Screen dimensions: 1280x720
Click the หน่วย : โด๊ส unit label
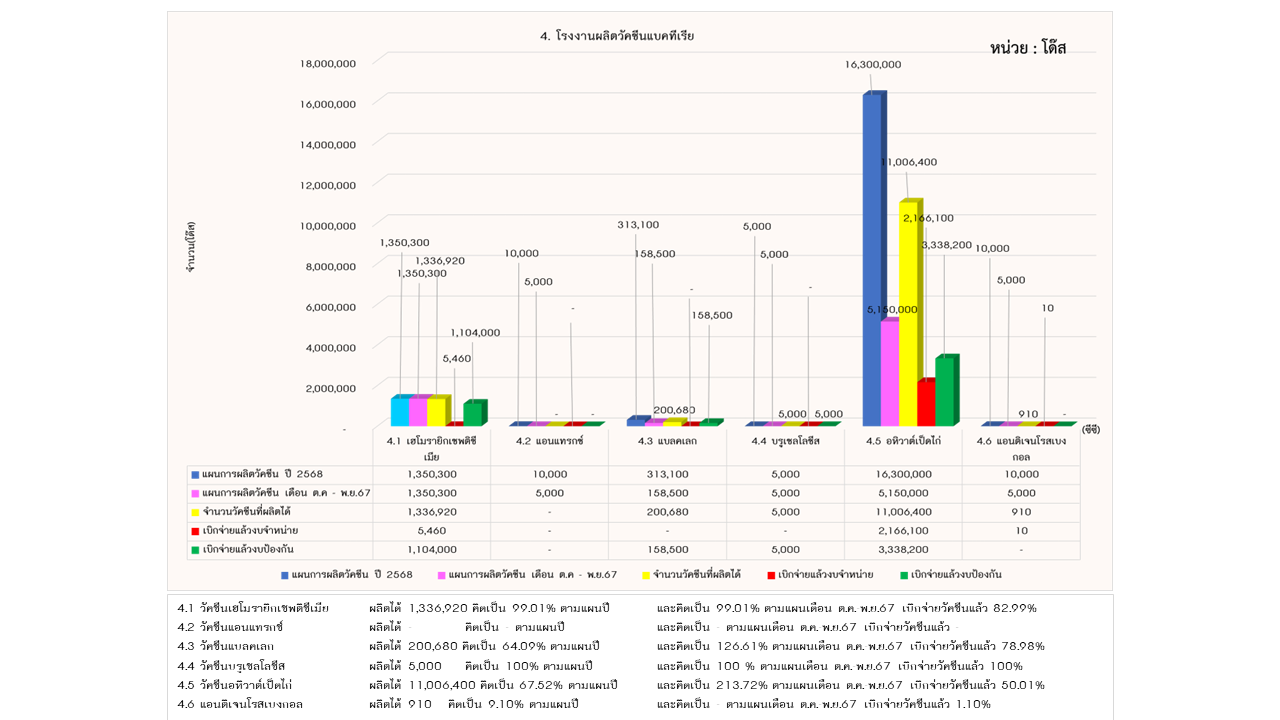point(1027,48)
